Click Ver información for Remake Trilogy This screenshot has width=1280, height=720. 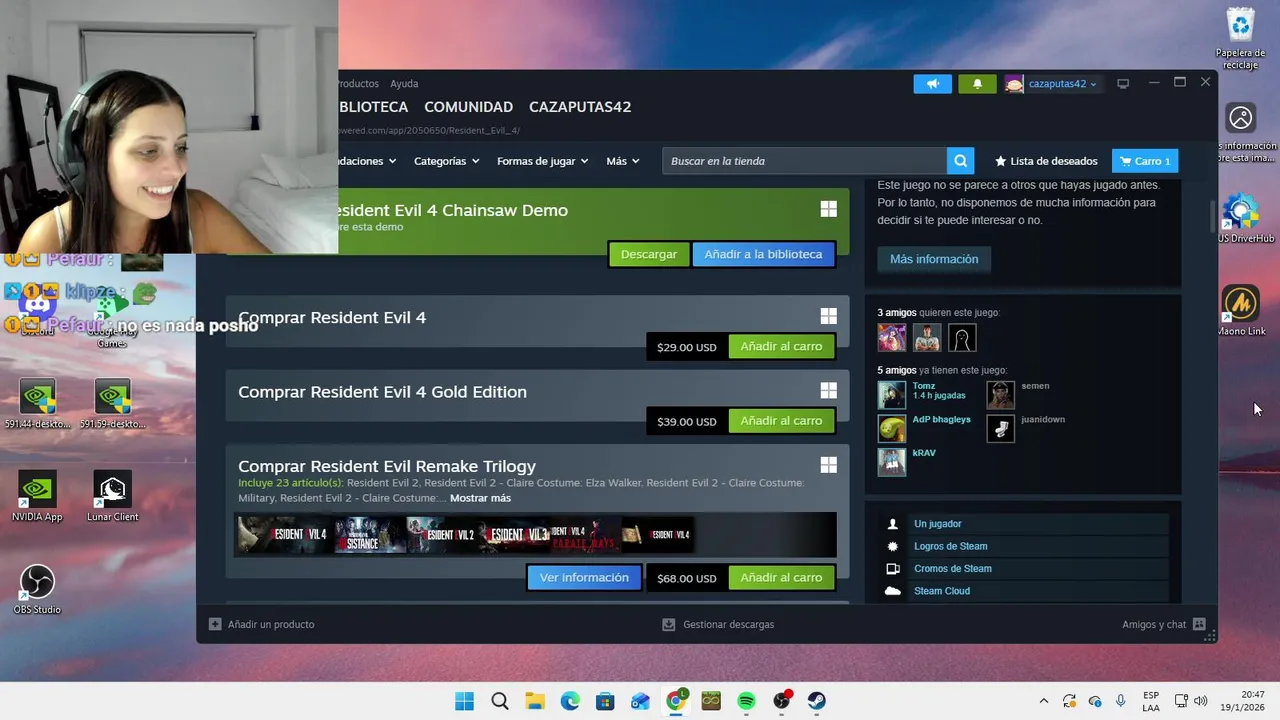click(584, 577)
